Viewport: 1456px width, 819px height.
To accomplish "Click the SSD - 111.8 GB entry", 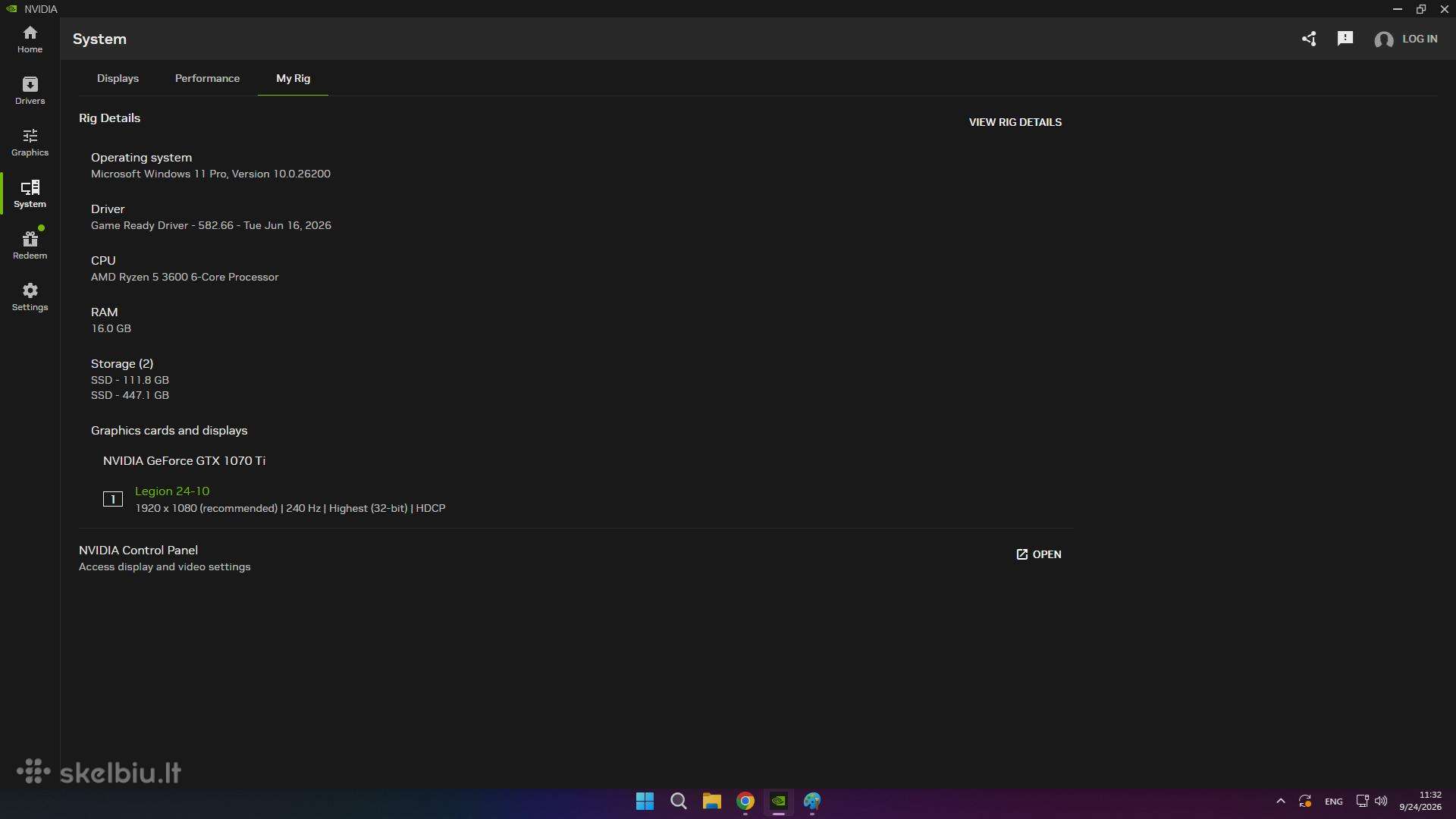I will coord(130,380).
